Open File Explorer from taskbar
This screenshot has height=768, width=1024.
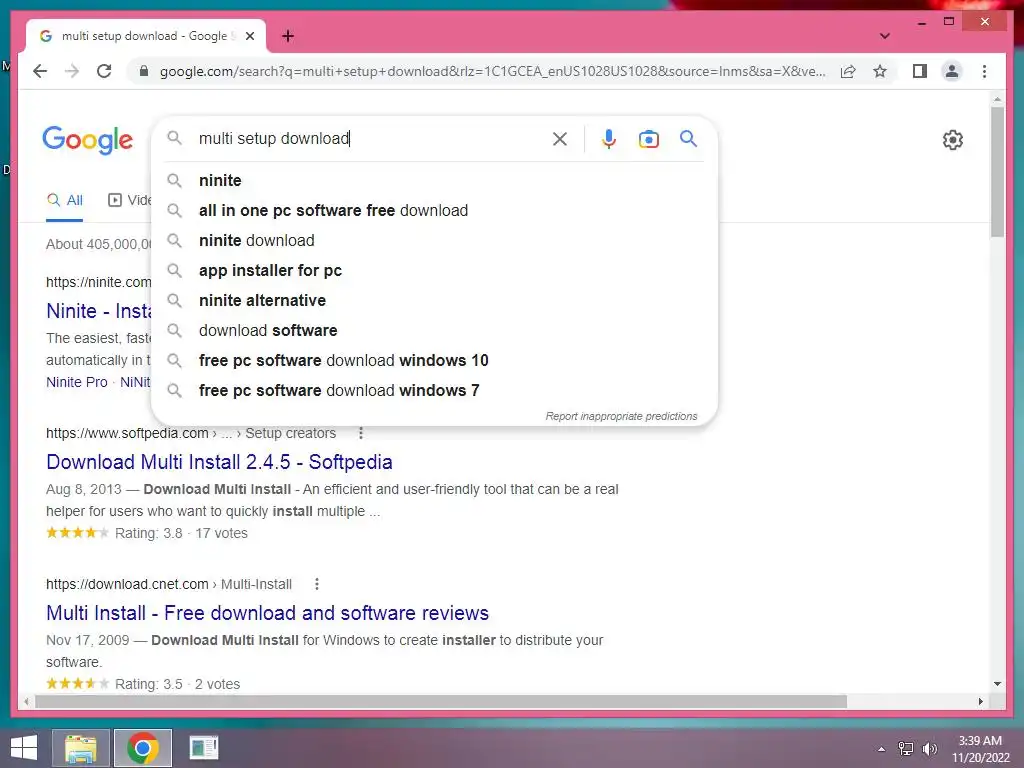click(x=80, y=748)
